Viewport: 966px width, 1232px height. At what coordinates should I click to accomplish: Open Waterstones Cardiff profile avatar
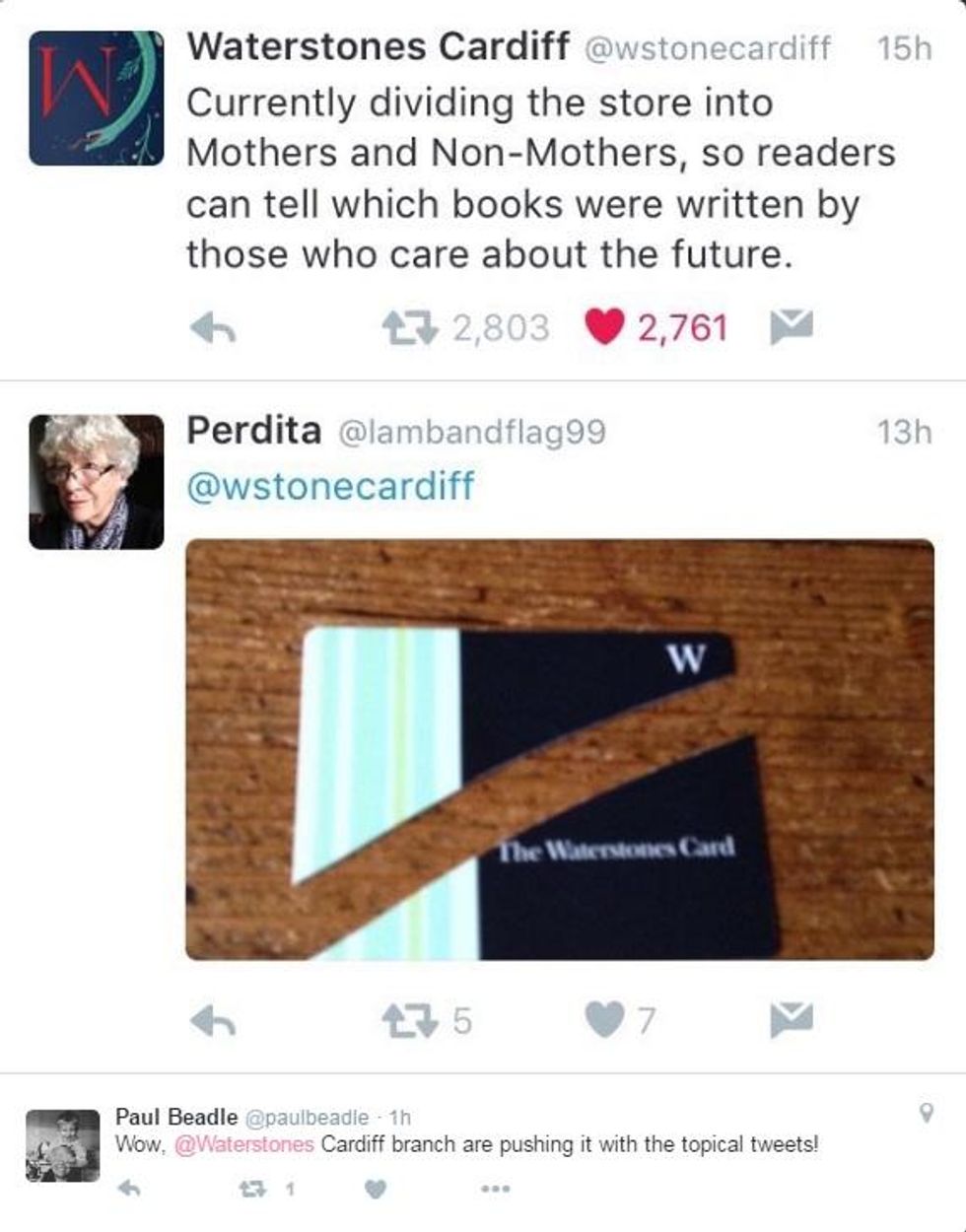point(97,98)
